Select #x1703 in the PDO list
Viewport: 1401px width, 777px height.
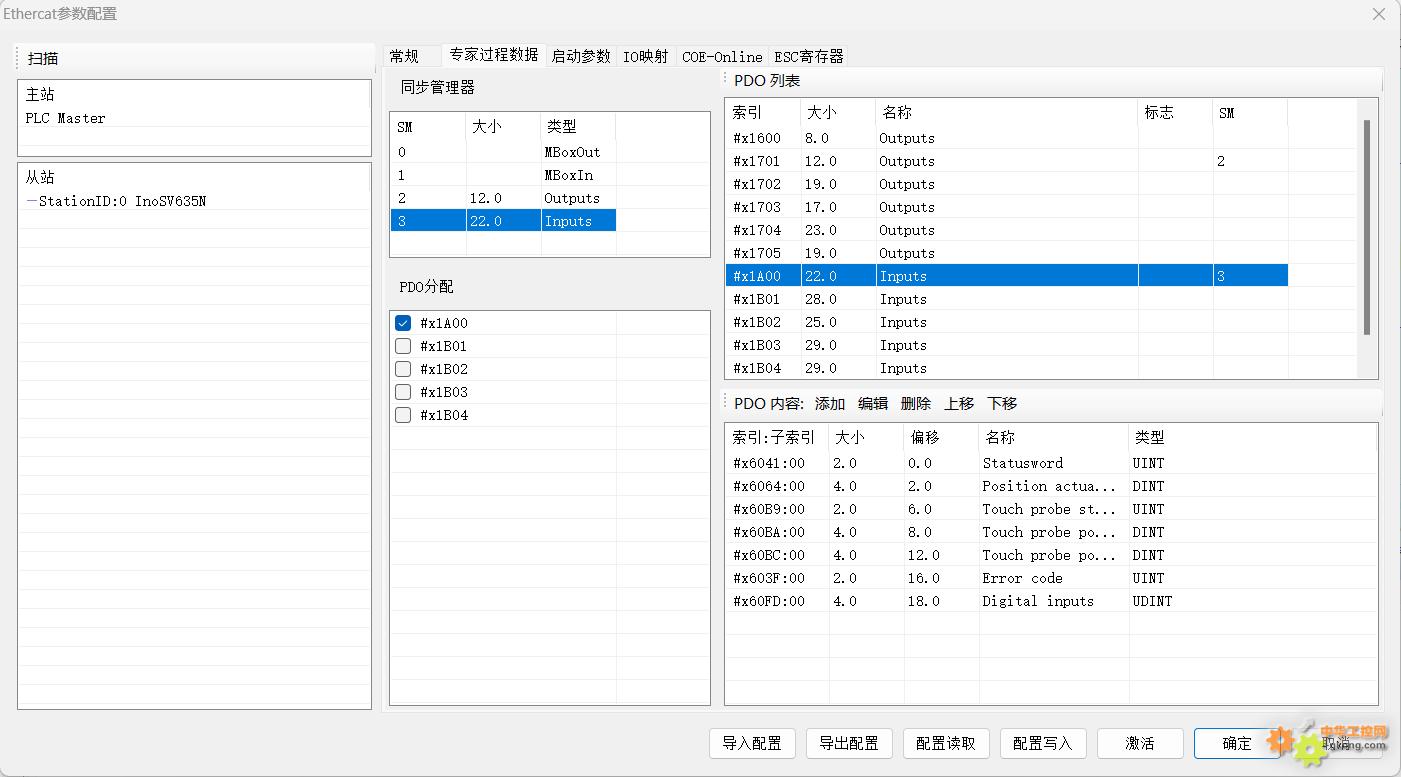point(1007,207)
